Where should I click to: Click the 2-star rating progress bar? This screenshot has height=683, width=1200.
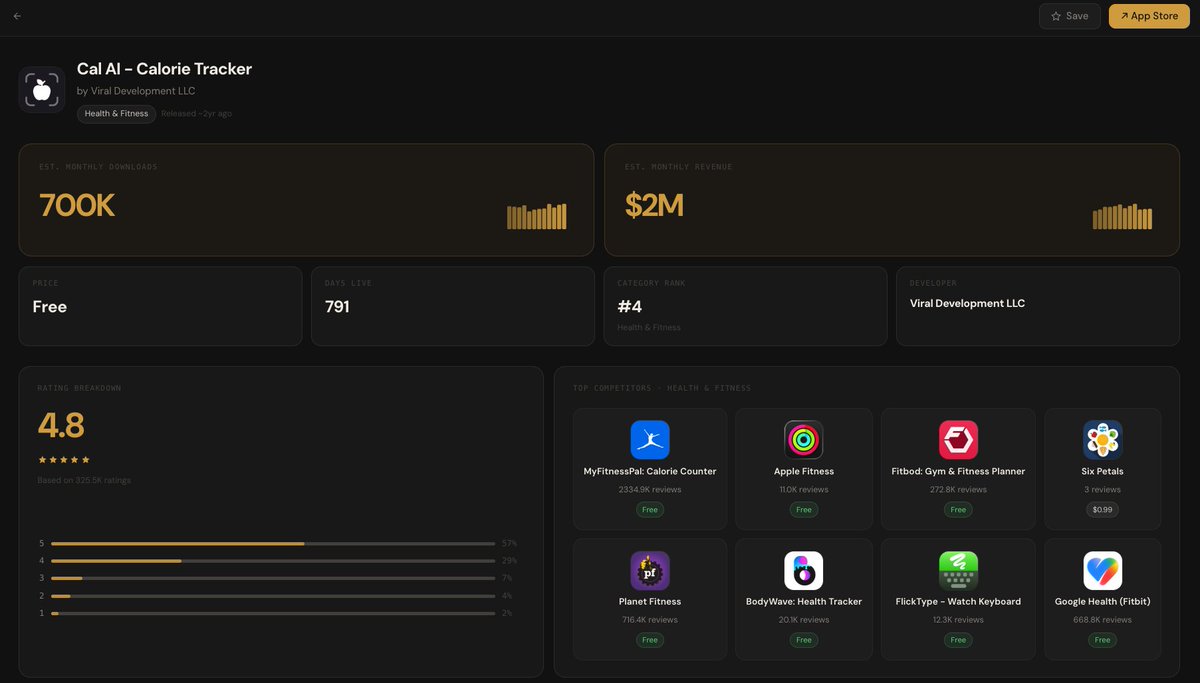(273, 596)
